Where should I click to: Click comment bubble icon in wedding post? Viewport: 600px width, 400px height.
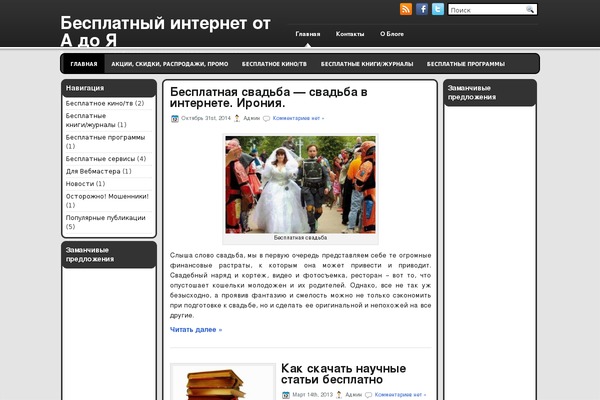(x=267, y=119)
